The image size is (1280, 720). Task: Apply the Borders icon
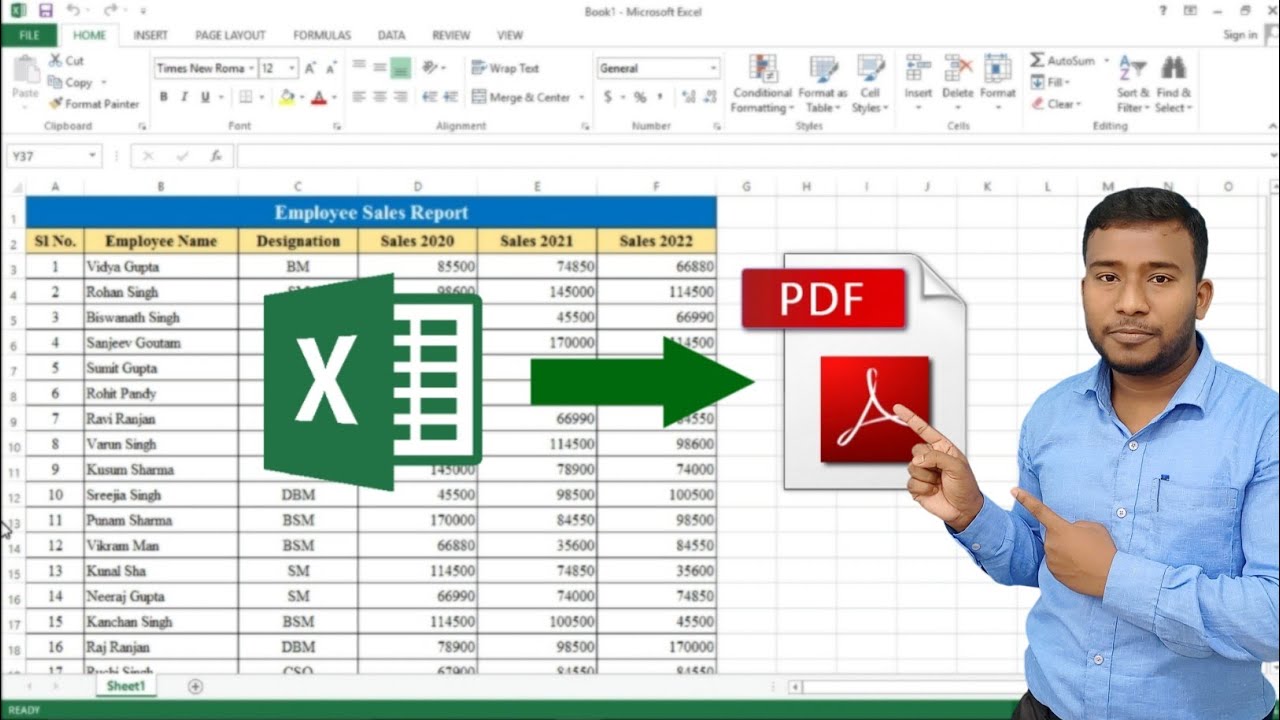(246, 97)
